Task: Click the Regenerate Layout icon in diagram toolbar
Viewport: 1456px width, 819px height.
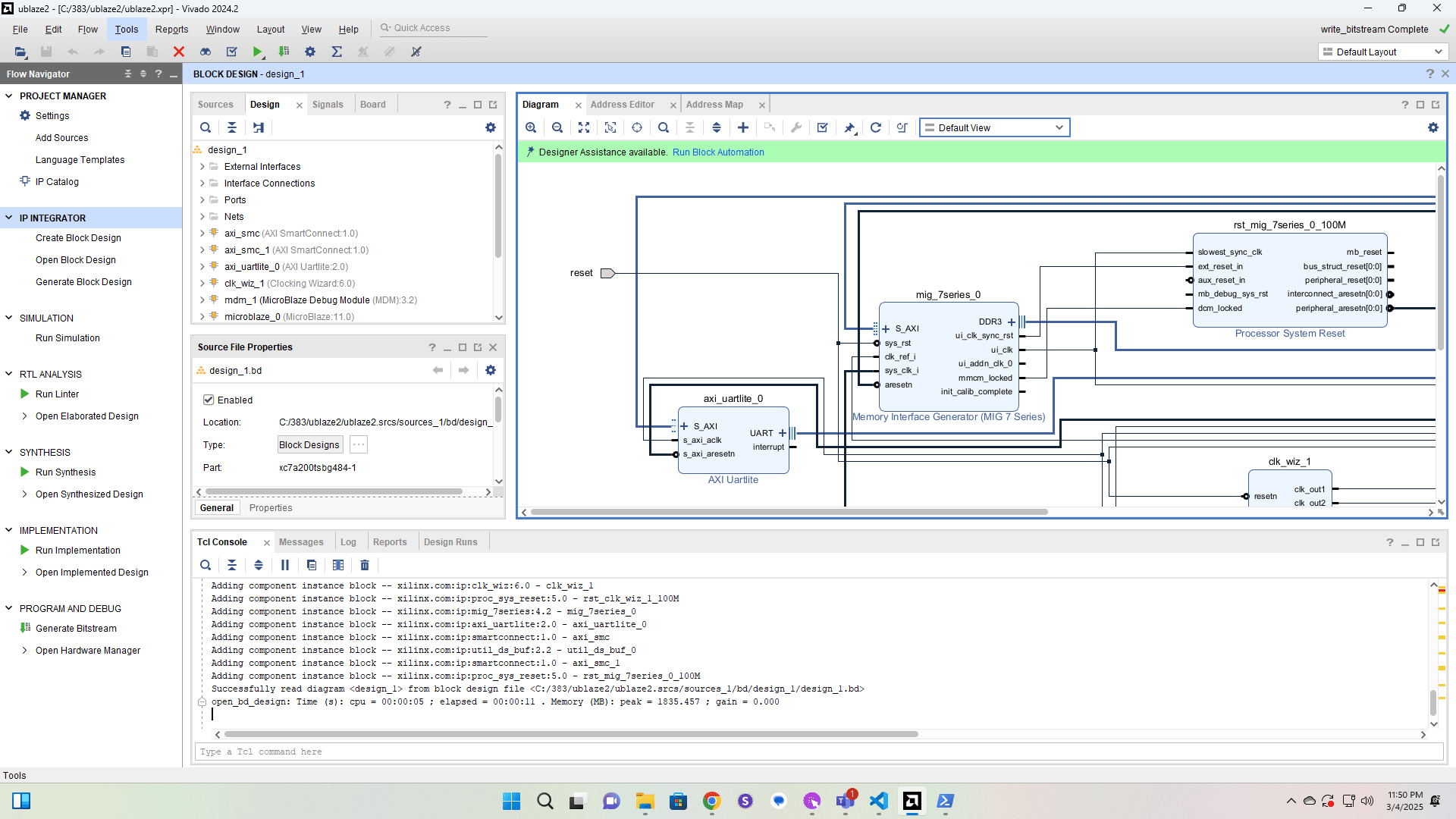Action: click(x=876, y=127)
